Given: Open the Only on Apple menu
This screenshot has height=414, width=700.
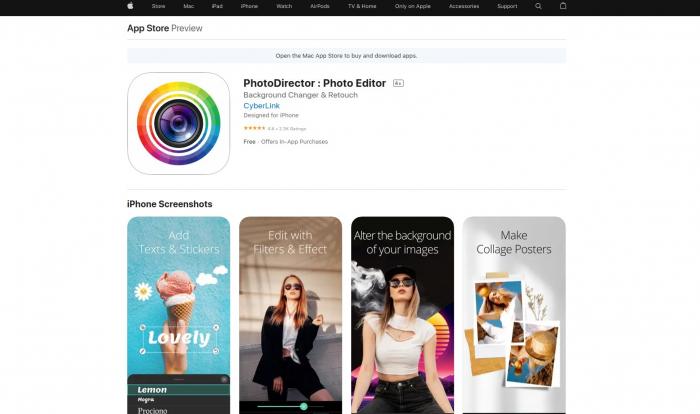Looking at the screenshot, I should [410, 6].
